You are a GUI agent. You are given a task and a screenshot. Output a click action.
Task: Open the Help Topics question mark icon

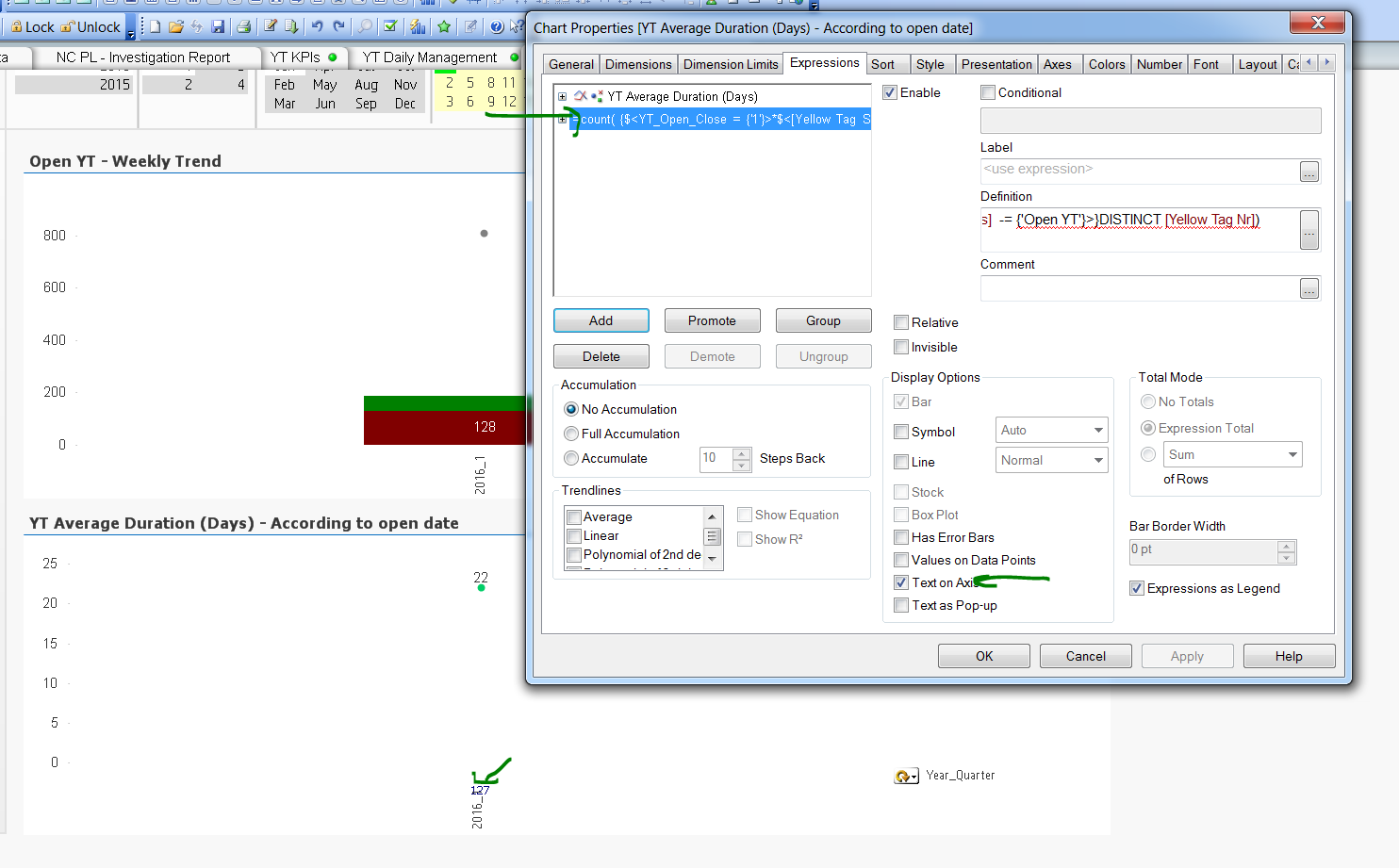click(497, 26)
